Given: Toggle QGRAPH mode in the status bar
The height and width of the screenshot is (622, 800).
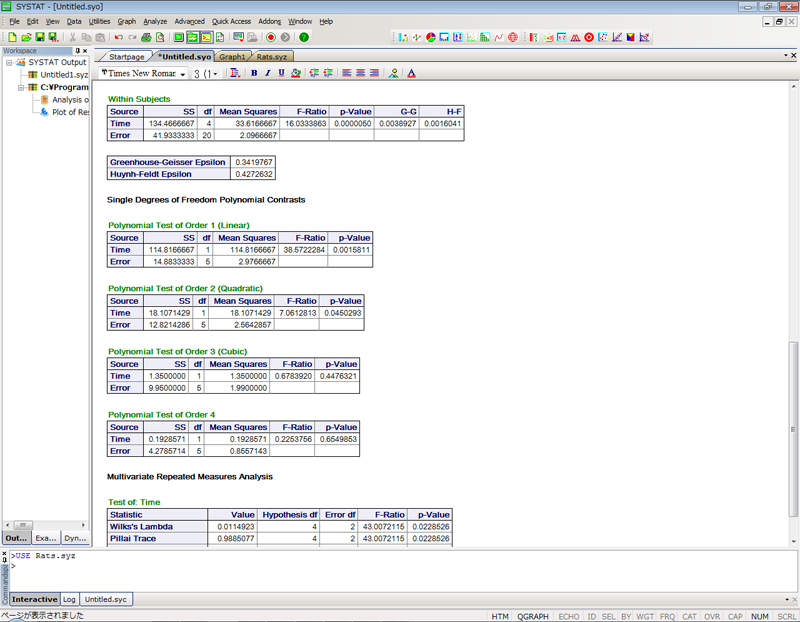Looking at the screenshot, I should pyautogui.click(x=533, y=616).
